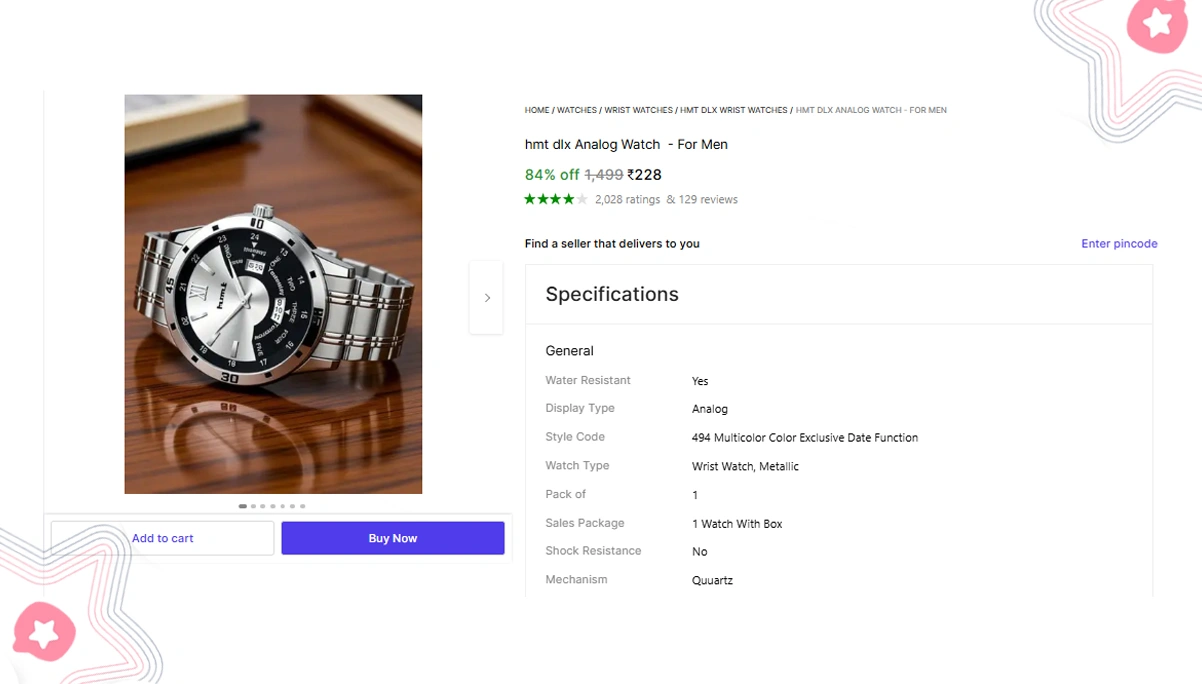
Task: Click the product title hmt dlx Analog Watch
Action: tap(626, 144)
